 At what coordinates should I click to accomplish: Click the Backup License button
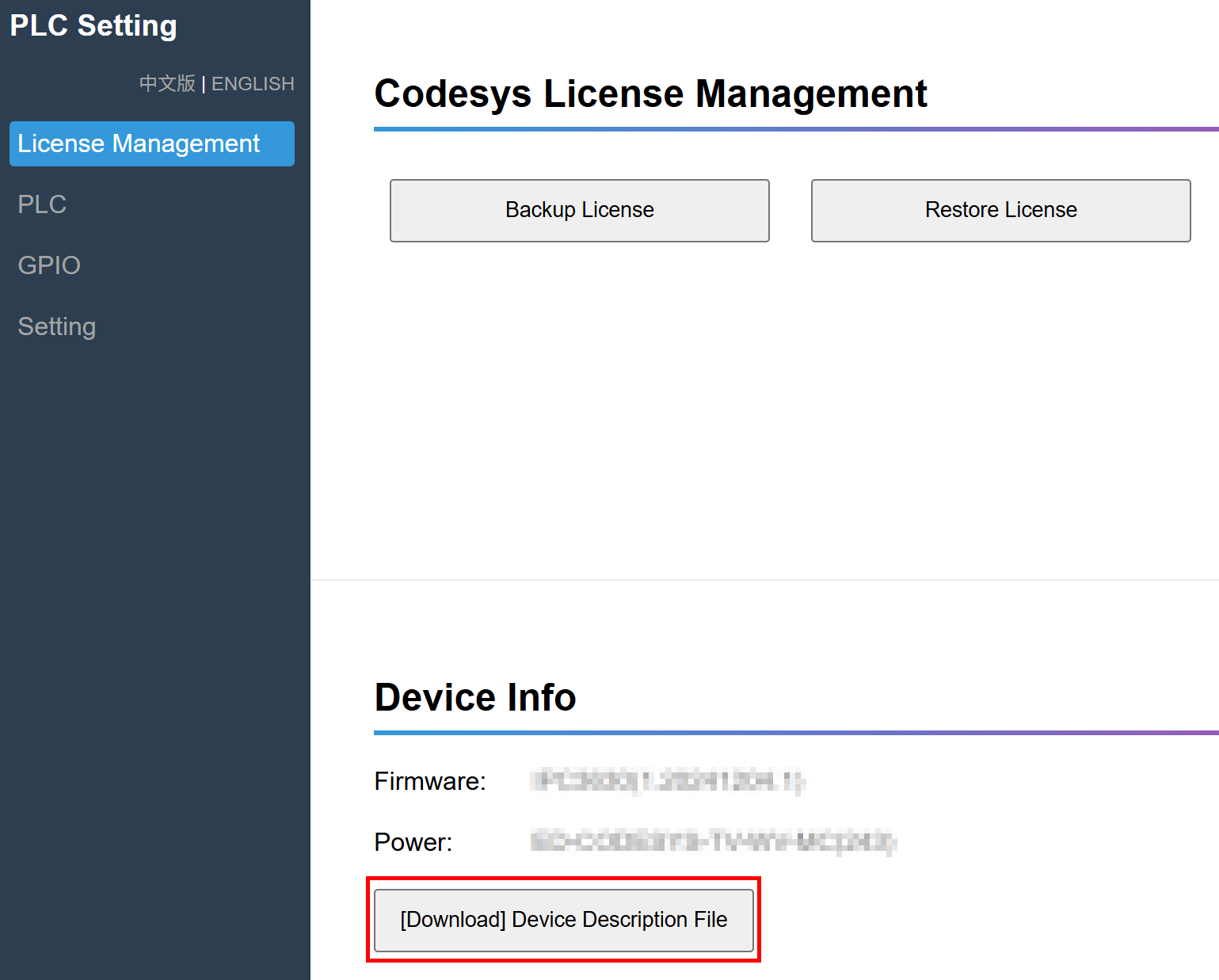tap(579, 210)
